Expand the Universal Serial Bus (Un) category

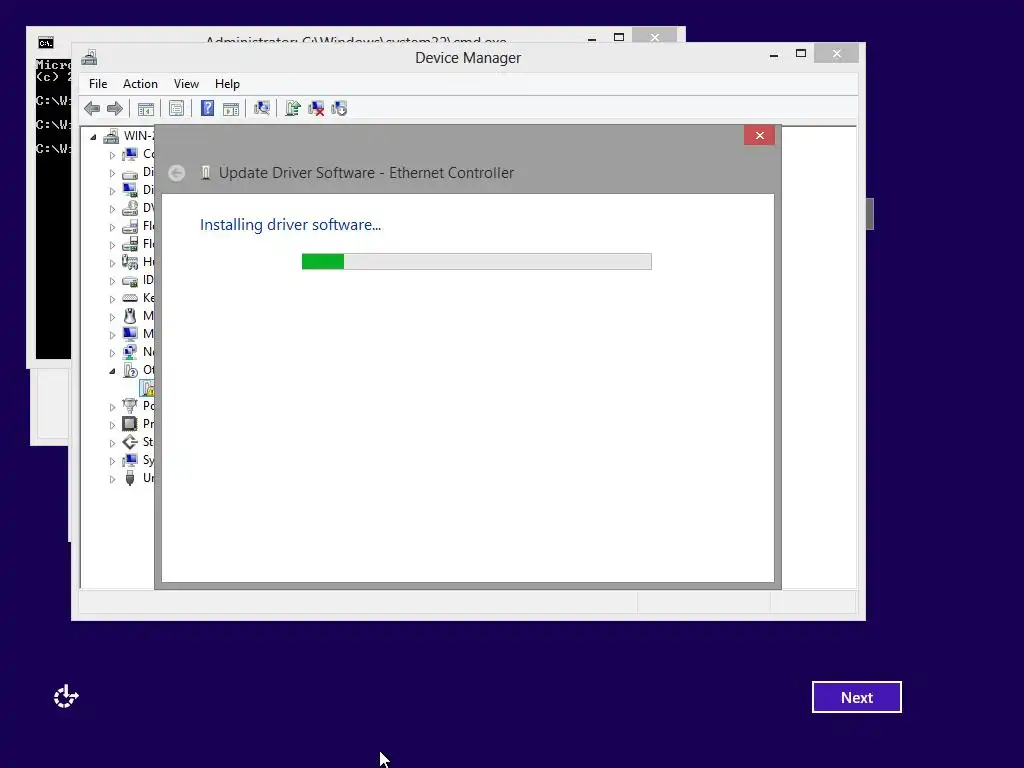pyautogui.click(x=112, y=479)
